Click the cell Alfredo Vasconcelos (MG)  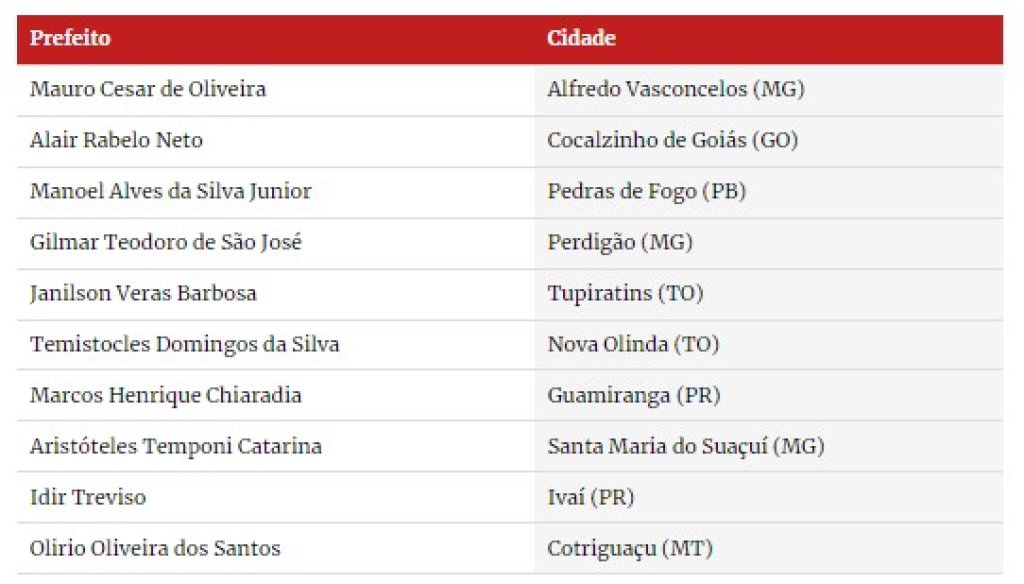pos(675,89)
